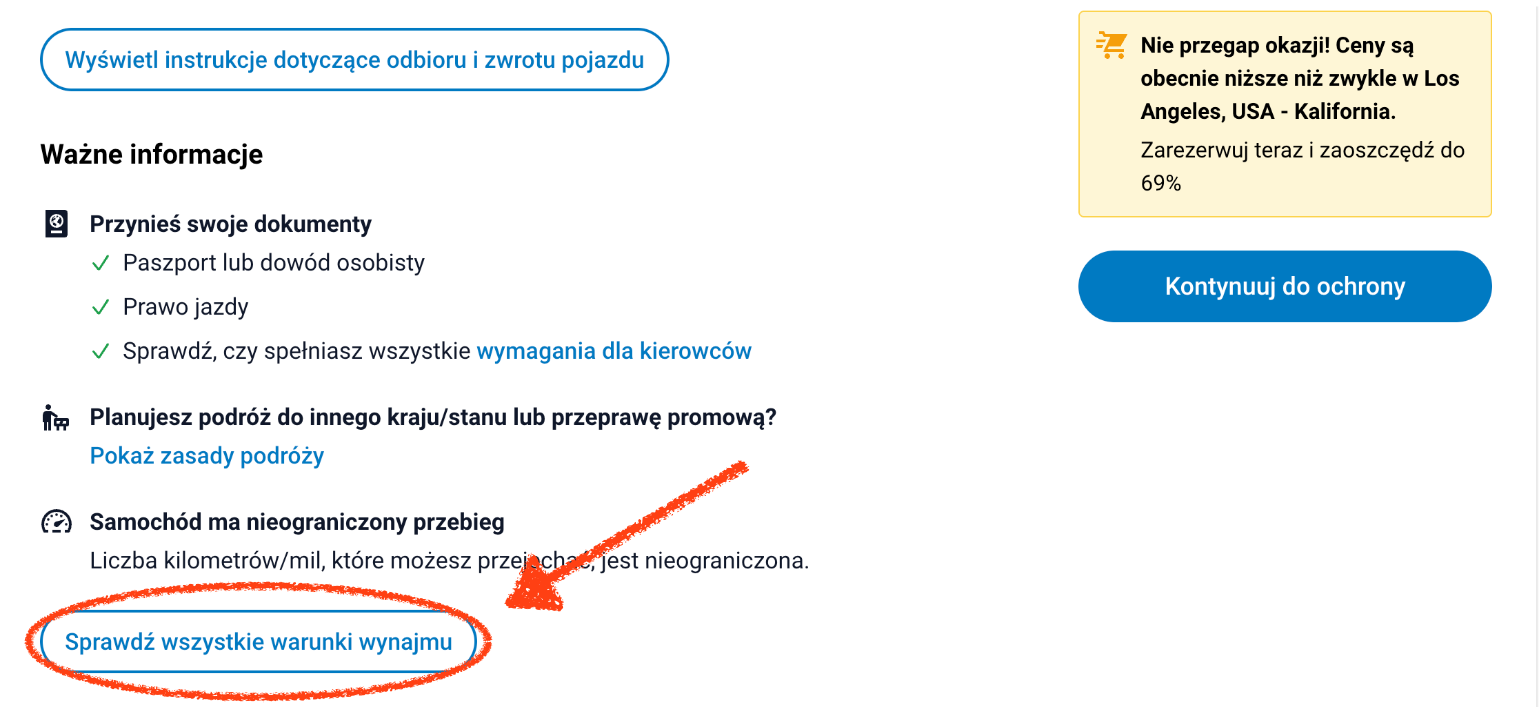This screenshot has height=707, width=1539.
Task: Click the speedometer unlimited mileage icon
Action: (57, 522)
